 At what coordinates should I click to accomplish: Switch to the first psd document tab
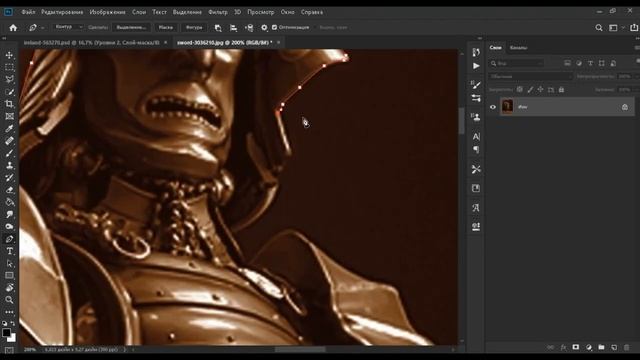tap(91, 42)
